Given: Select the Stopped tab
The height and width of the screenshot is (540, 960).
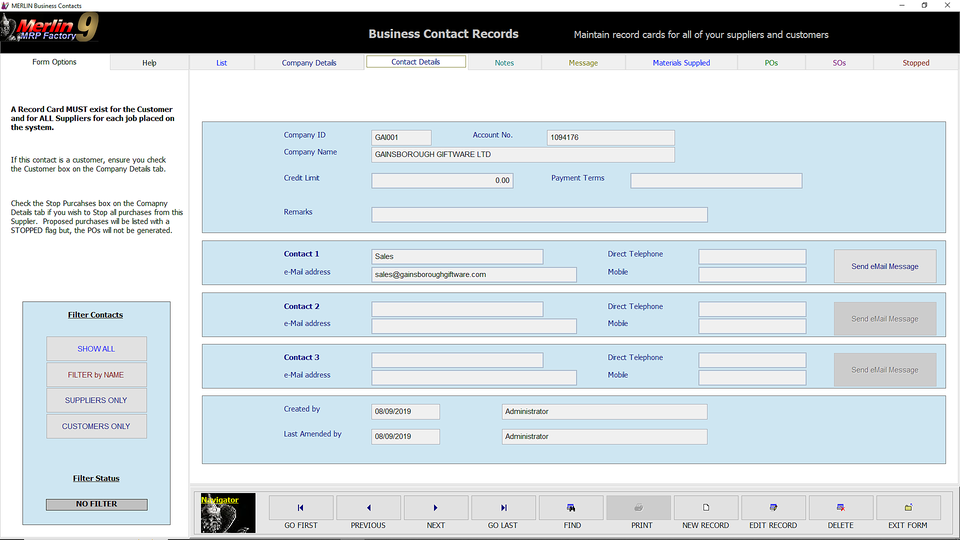Looking at the screenshot, I should click(915, 63).
